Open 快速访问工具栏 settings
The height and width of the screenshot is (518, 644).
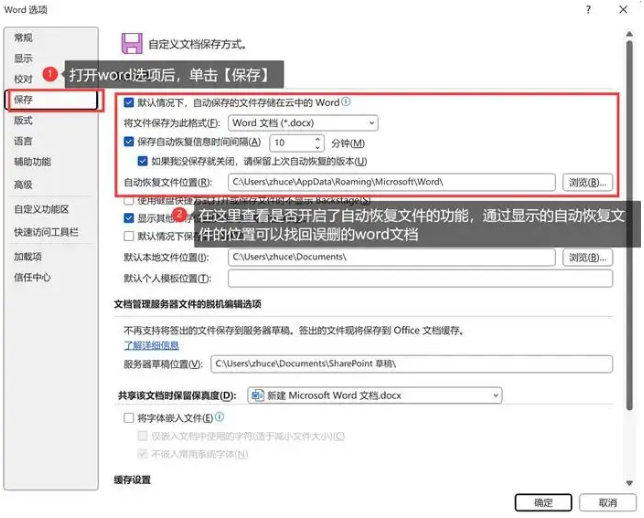tap(46, 232)
